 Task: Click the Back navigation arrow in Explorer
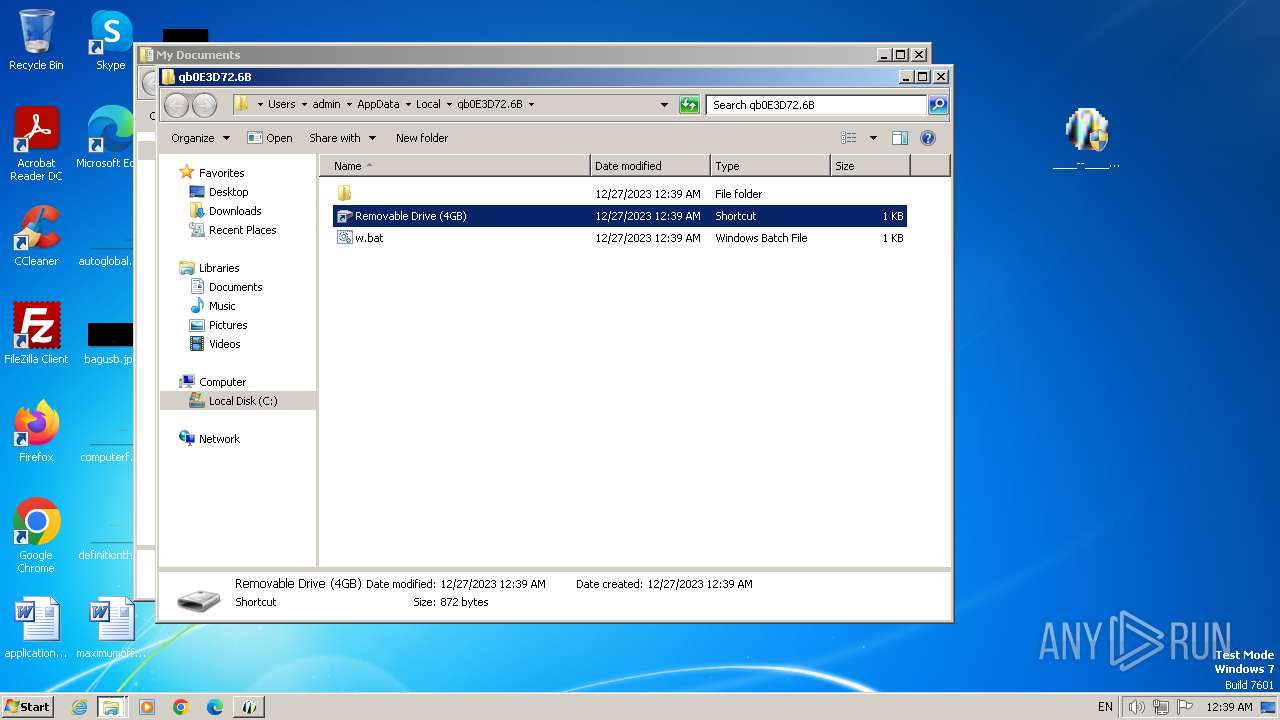point(176,104)
